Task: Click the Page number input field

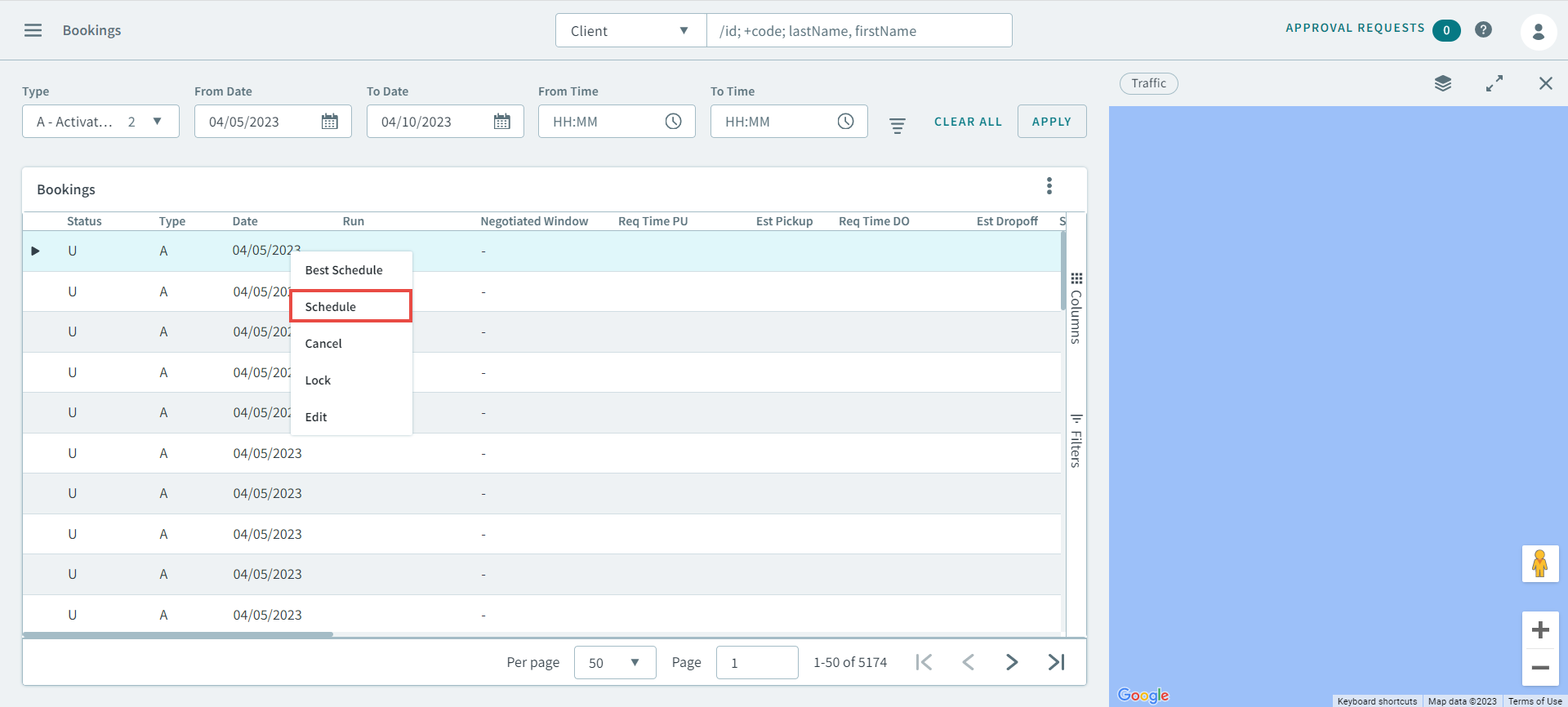Action: [x=757, y=663]
